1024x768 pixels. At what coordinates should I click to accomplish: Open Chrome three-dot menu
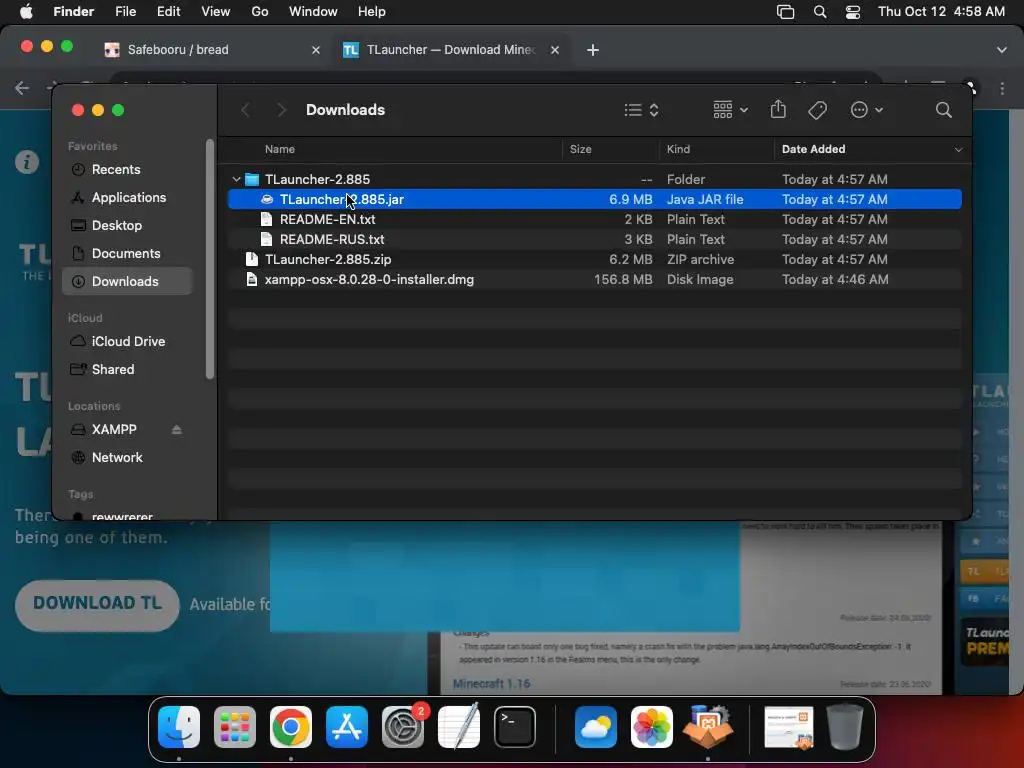1002,88
